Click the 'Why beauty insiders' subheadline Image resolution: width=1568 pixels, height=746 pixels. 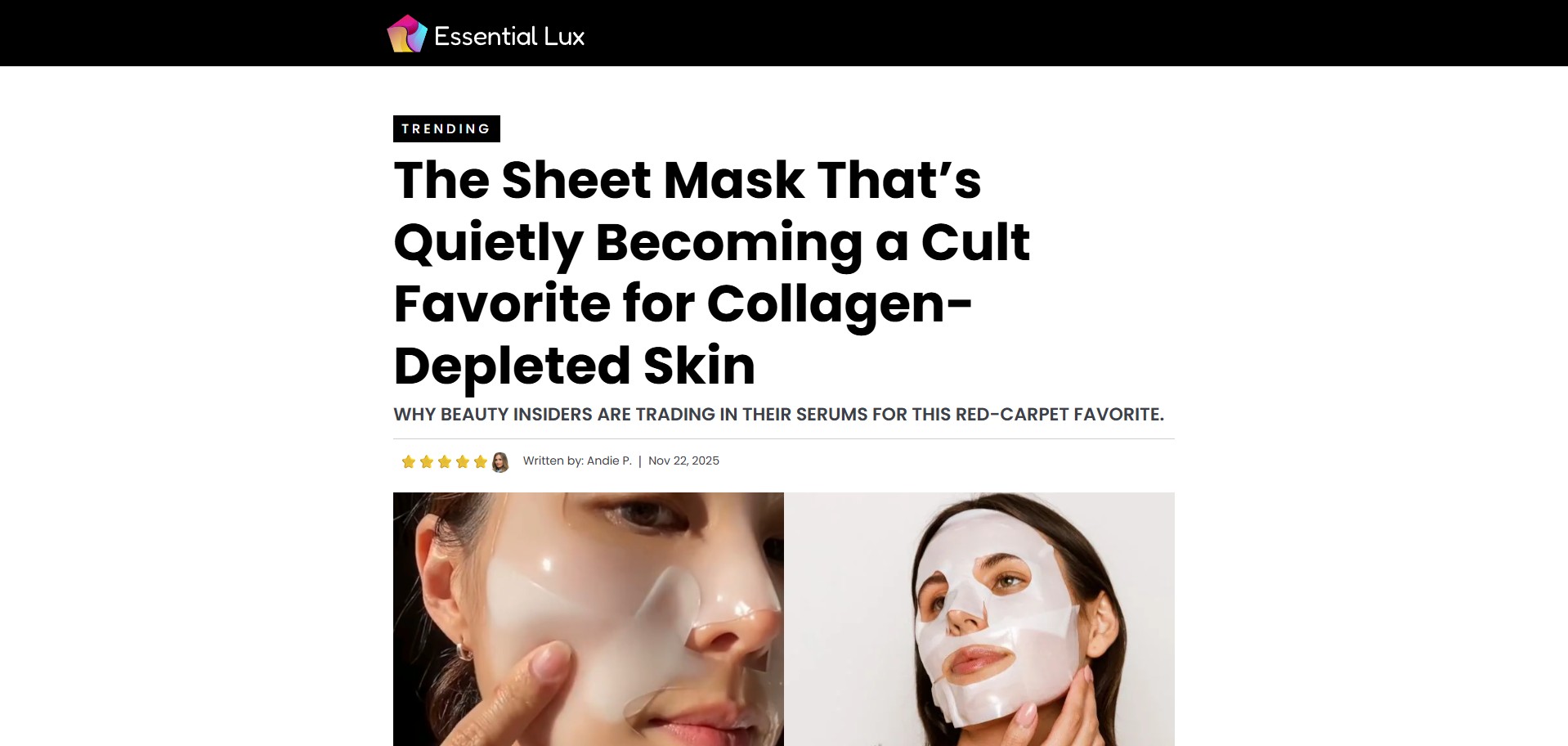tap(779, 415)
